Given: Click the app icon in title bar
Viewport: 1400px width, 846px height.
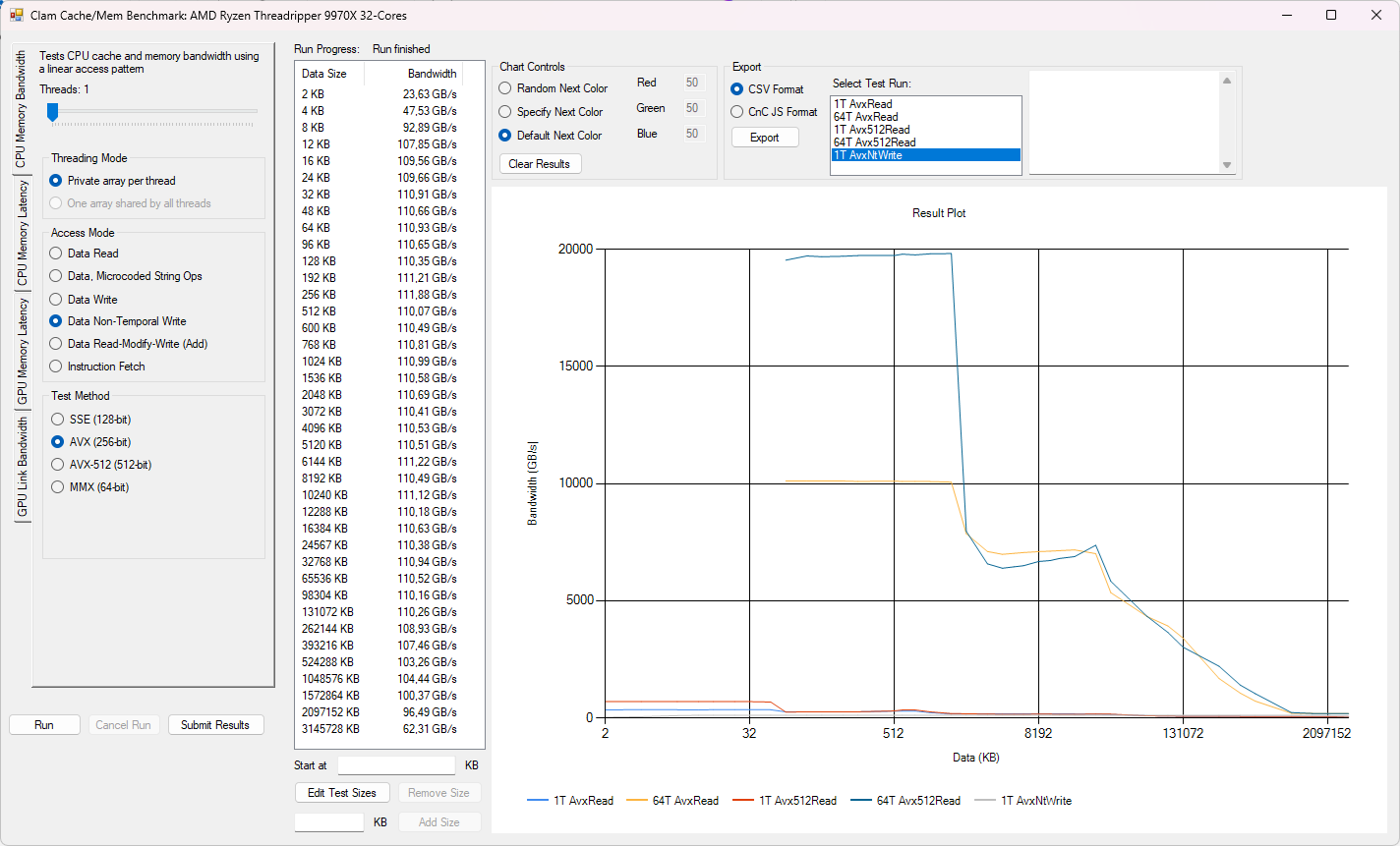Looking at the screenshot, I should pyautogui.click(x=16, y=16).
